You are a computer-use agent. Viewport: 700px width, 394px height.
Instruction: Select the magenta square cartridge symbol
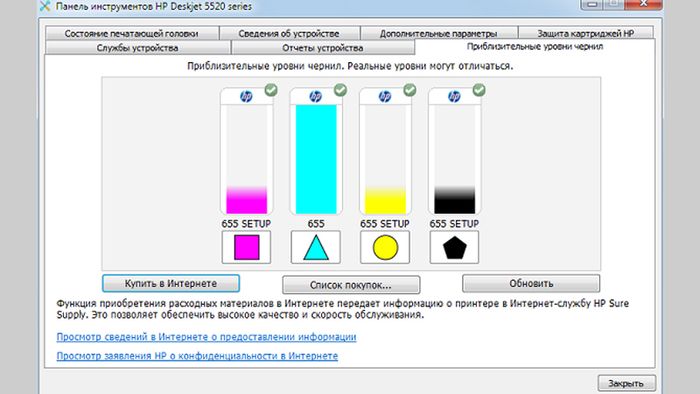tap(246, 247)
